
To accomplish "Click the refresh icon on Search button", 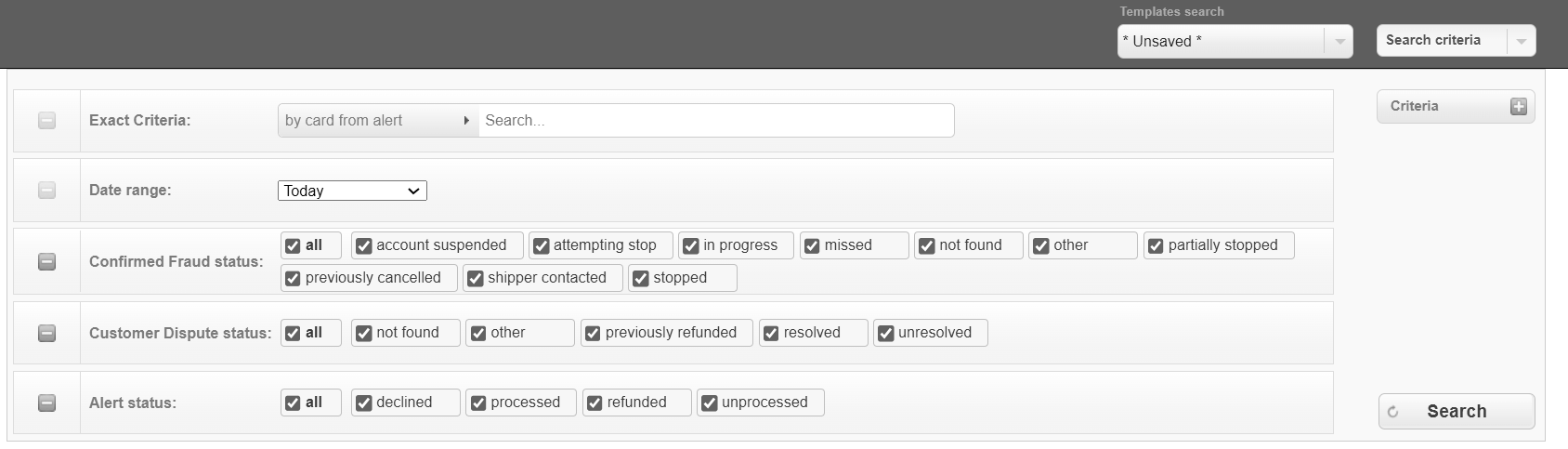I will [x=1392, y=412].
